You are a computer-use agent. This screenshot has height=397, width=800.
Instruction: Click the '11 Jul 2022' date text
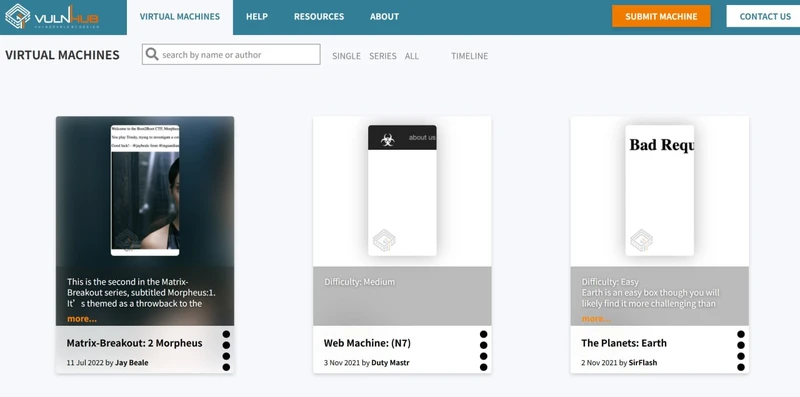click(85, 363)
